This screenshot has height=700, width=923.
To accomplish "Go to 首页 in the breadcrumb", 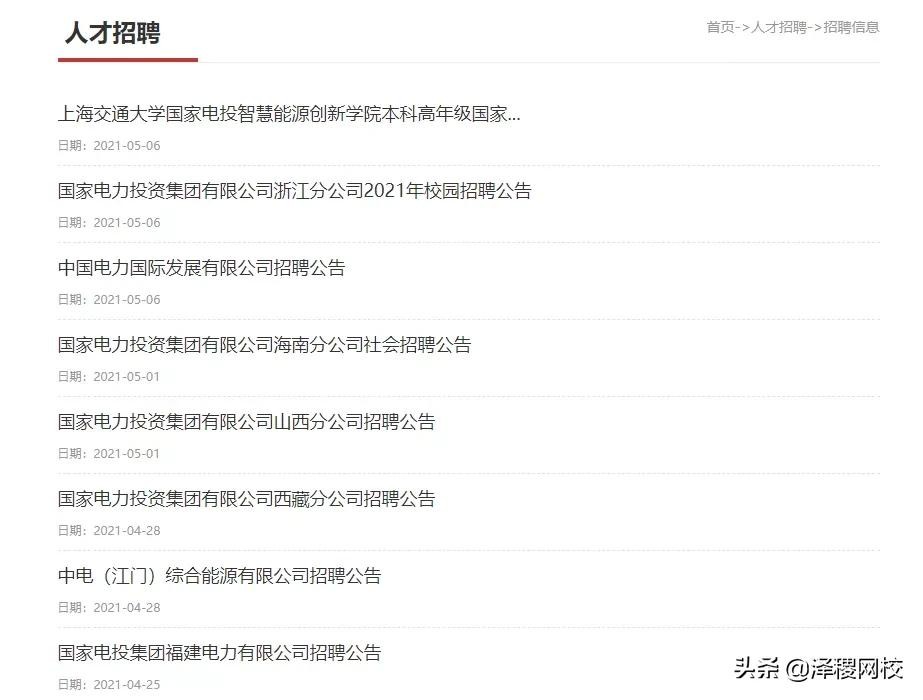I will click(x=720, y=27).
